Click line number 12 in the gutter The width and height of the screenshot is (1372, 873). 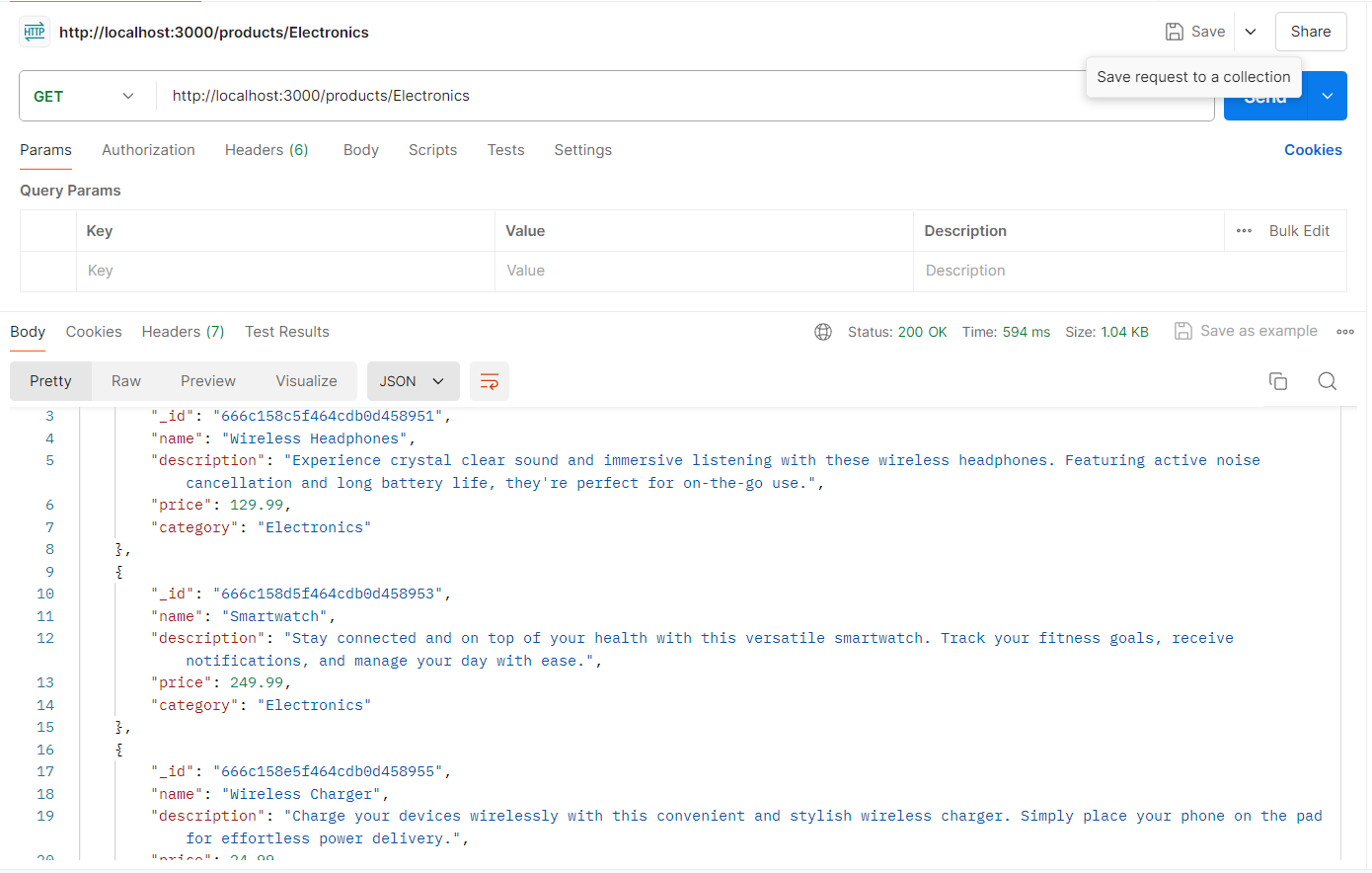(x=45, y=638)
